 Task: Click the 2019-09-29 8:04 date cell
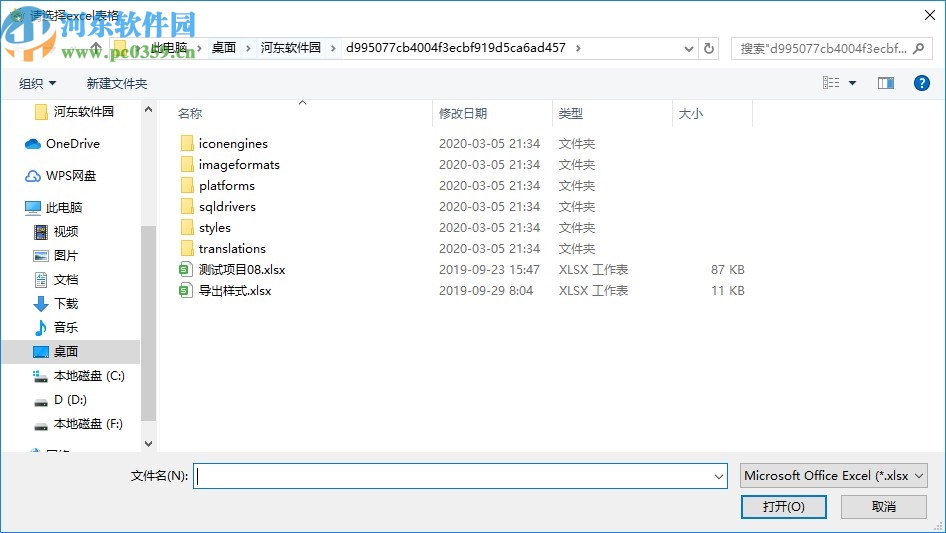coord(486,291)
